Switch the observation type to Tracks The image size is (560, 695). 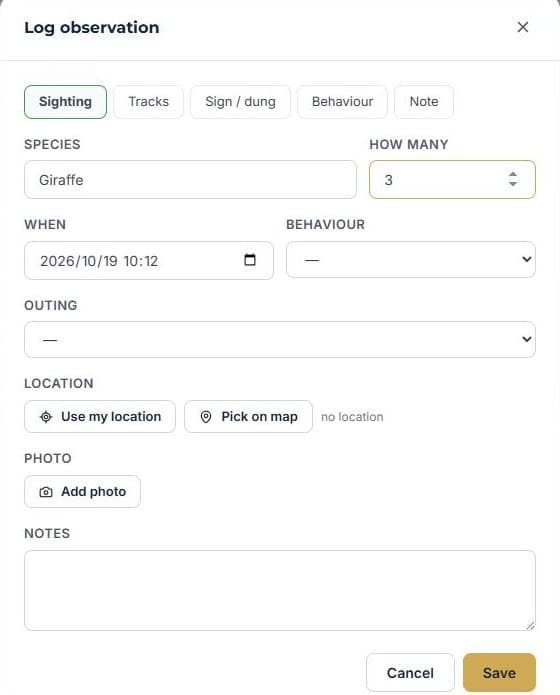149,102
